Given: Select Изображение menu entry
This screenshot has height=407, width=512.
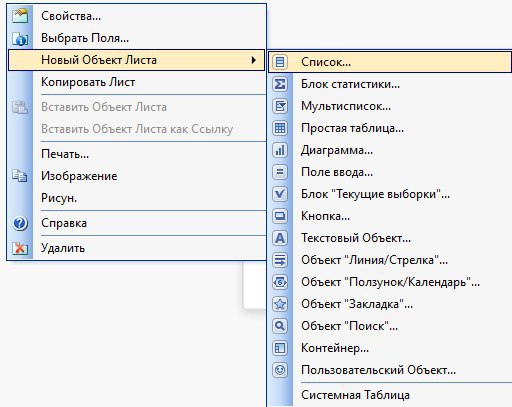Looking at the screenshot, I should coord(136,176).
